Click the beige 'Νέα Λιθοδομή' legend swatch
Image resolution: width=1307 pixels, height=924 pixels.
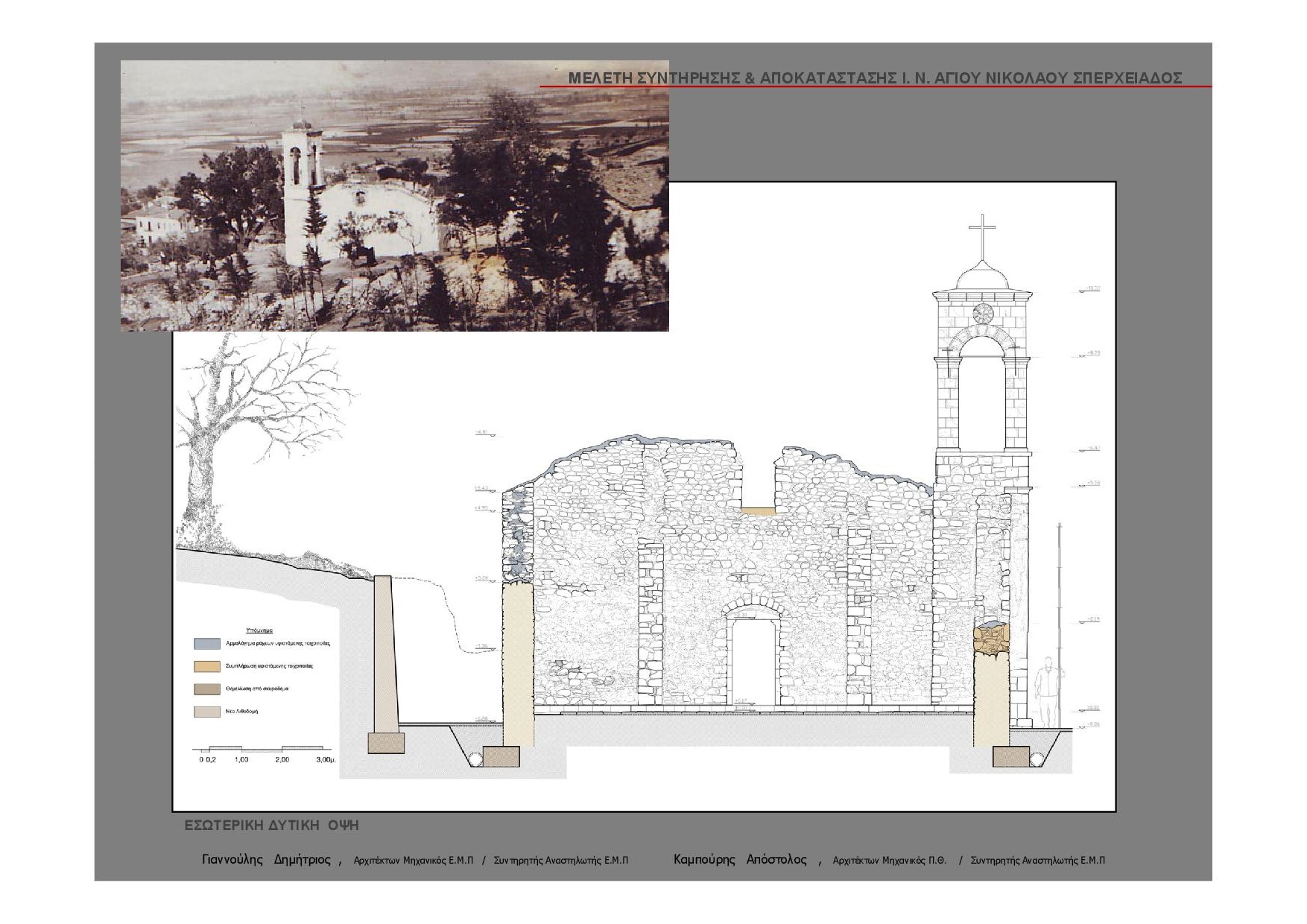point(206,712)
